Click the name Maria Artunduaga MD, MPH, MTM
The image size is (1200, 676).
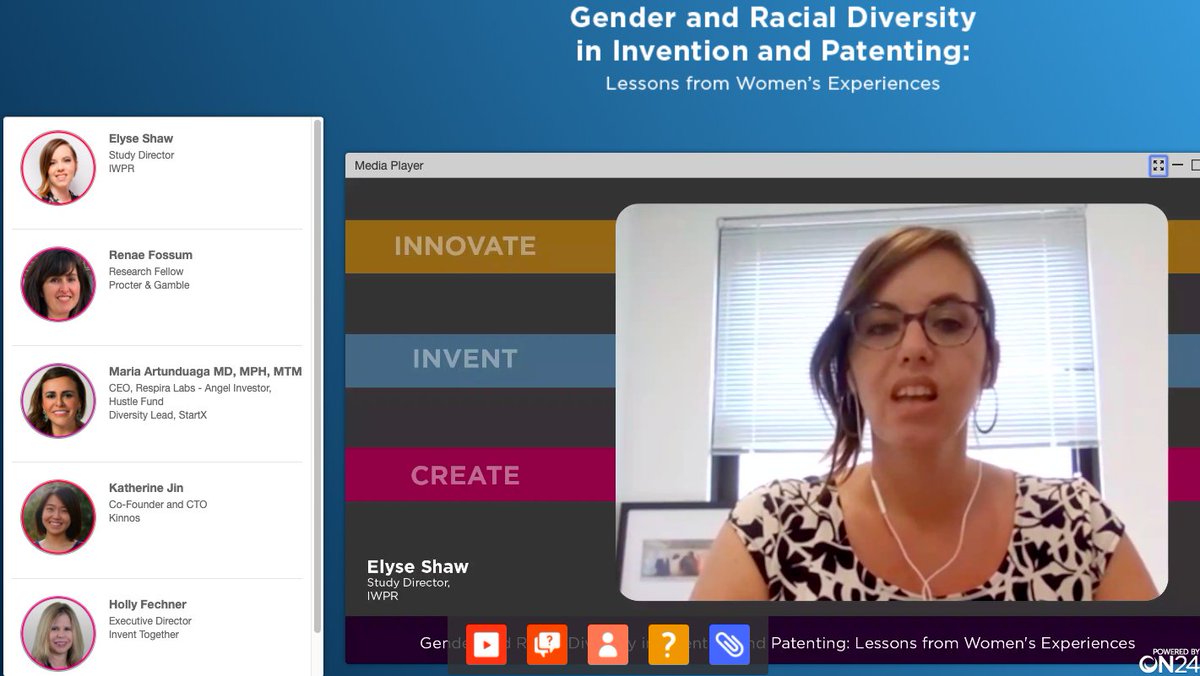pyautogui.click(x=205, y=371)
